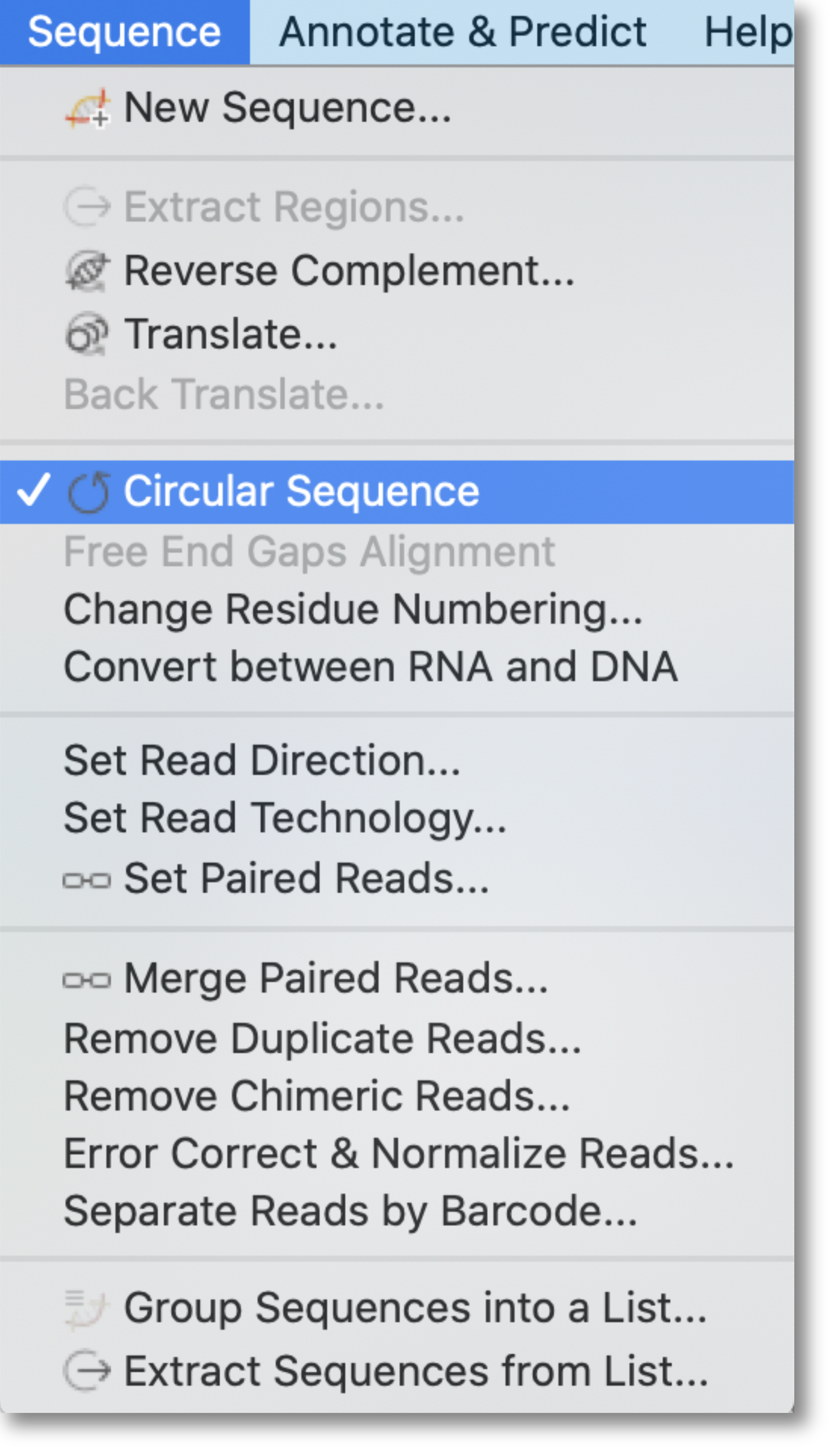Click the Merge Paired Reads link icon
Viewport: 840px width, 1455px height.
pyautogui.click(x=86, y=980)
